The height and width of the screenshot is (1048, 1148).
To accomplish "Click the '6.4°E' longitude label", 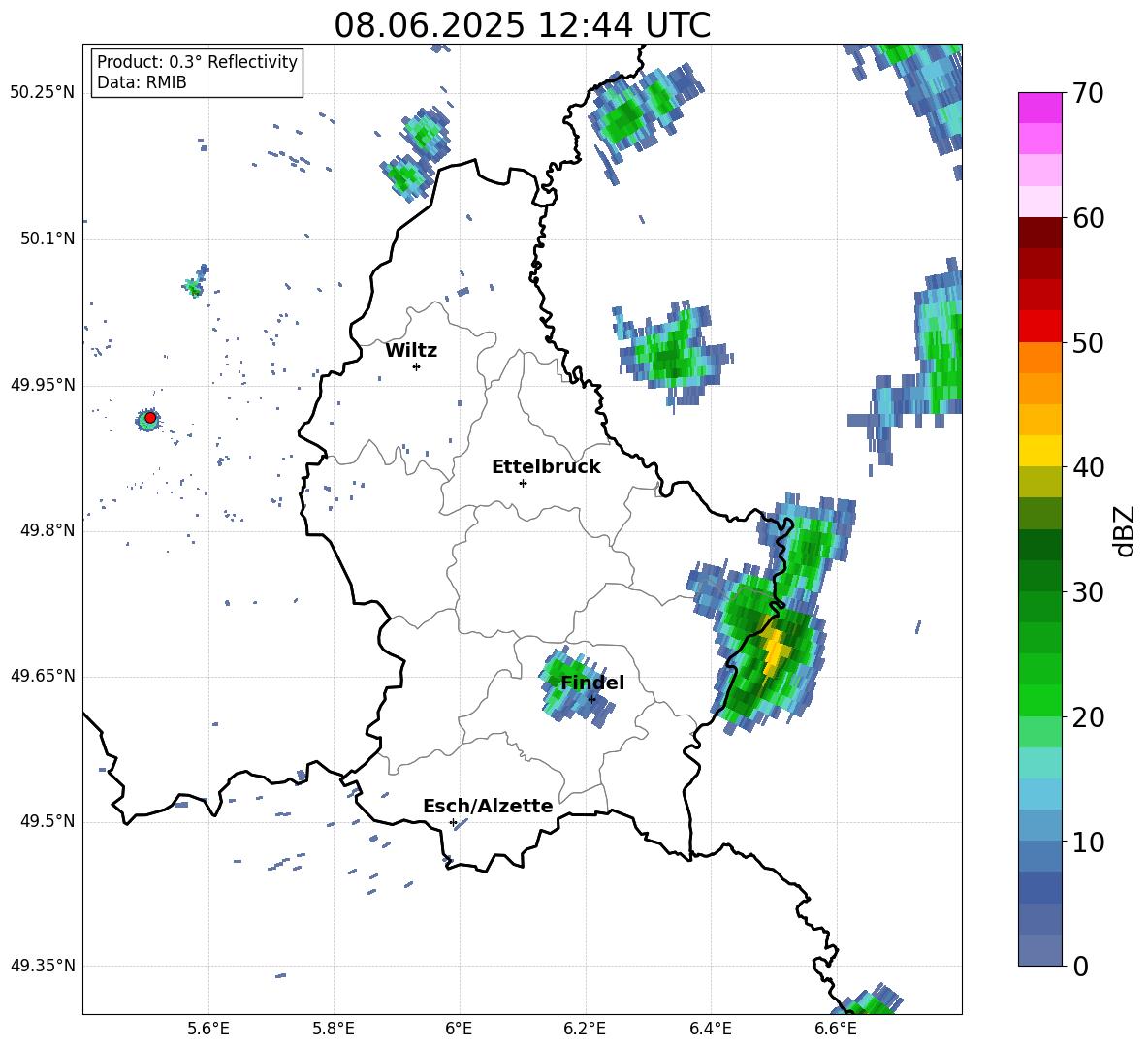I will coord(710,1029).
